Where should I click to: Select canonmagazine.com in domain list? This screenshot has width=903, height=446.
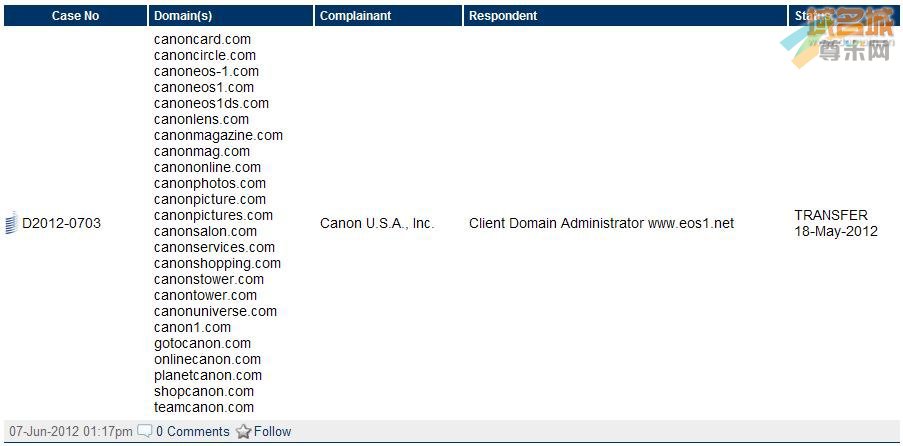pyautogui.click(x=218, y=135)
